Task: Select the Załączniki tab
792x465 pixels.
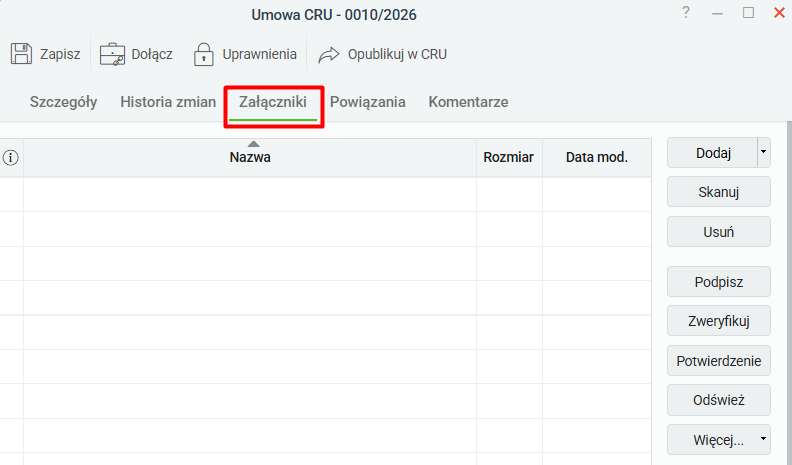Action: click(x=273, y=102)
